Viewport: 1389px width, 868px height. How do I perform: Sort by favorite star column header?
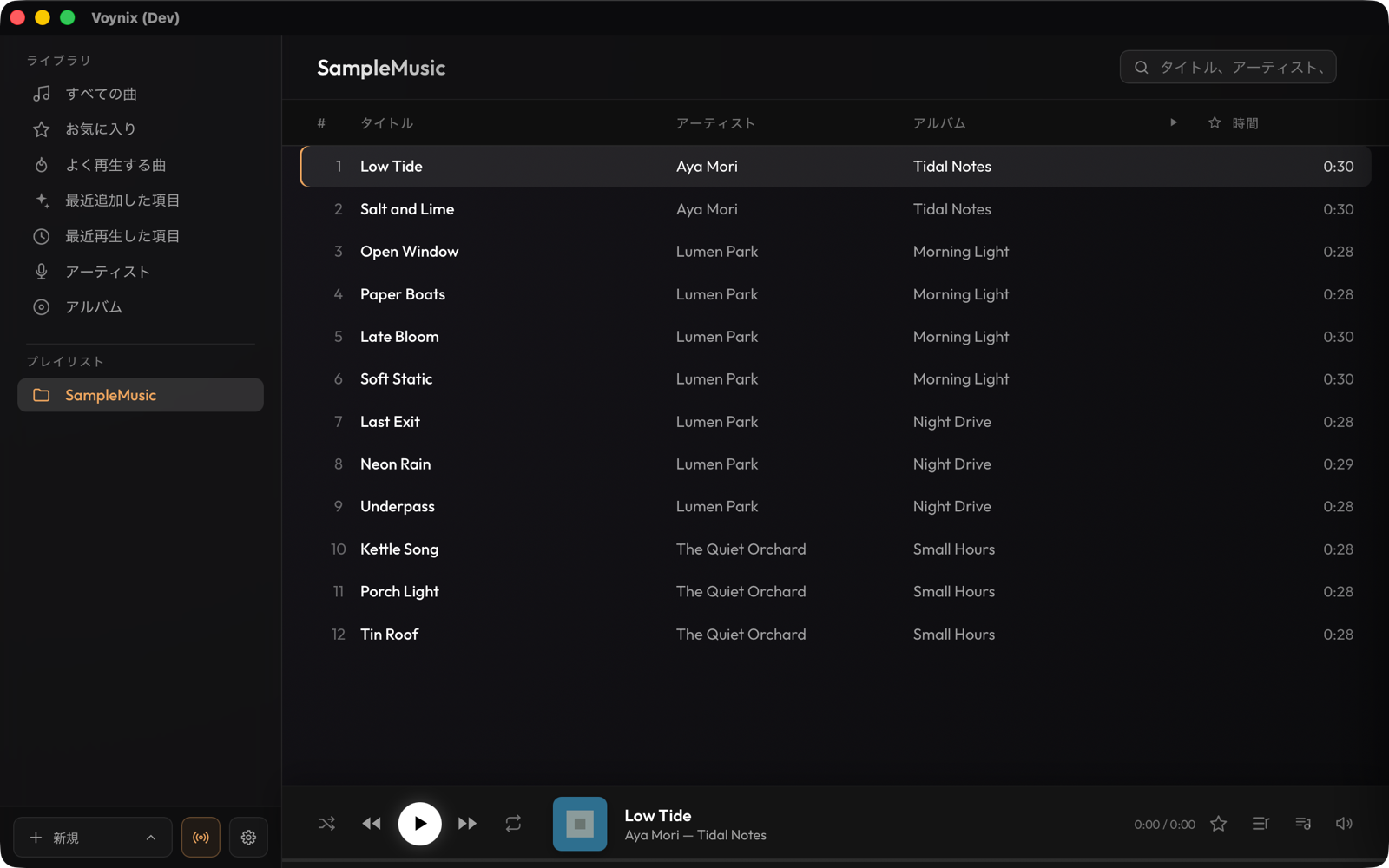(1215, 122)
